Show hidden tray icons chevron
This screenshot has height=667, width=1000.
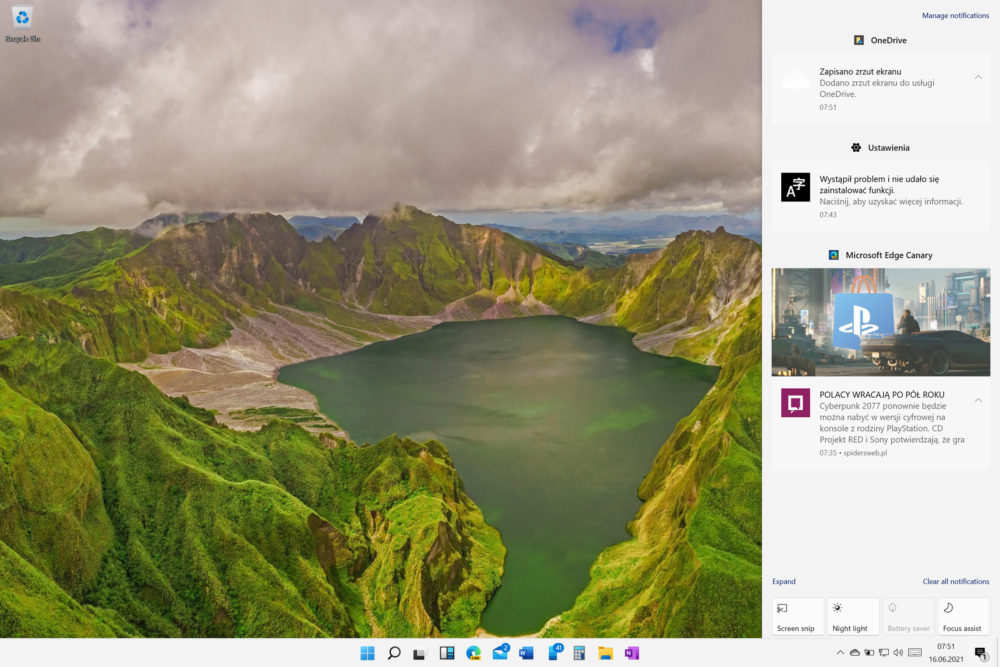click(840, 652)
